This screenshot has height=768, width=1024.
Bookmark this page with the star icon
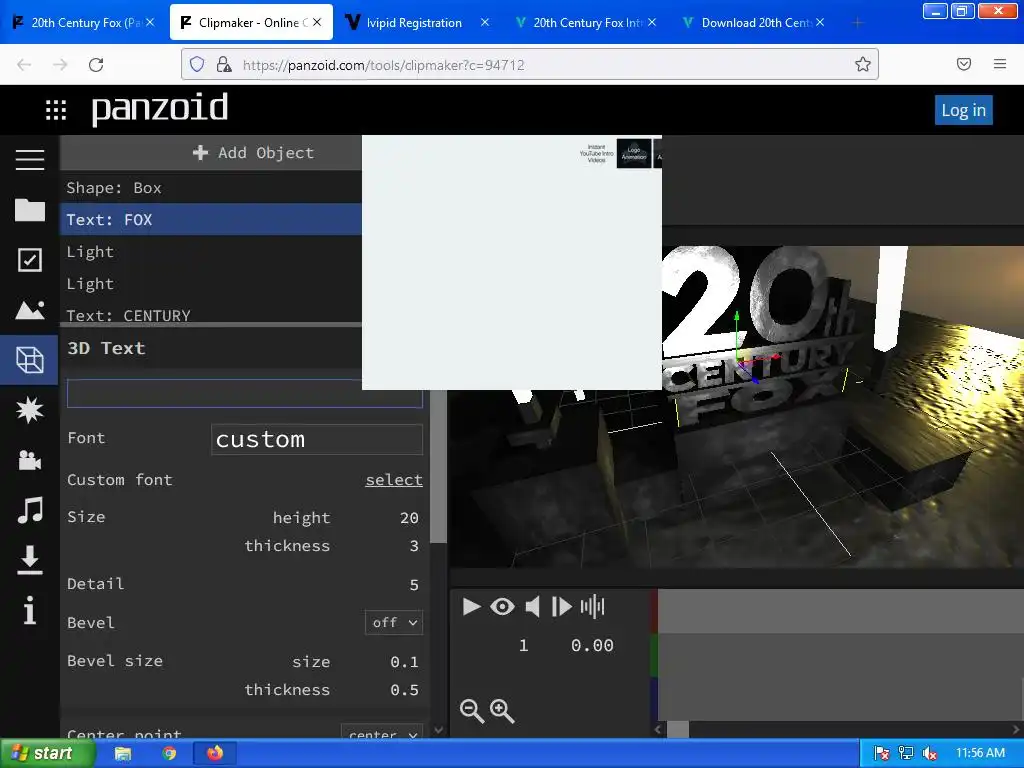[863, 64]
